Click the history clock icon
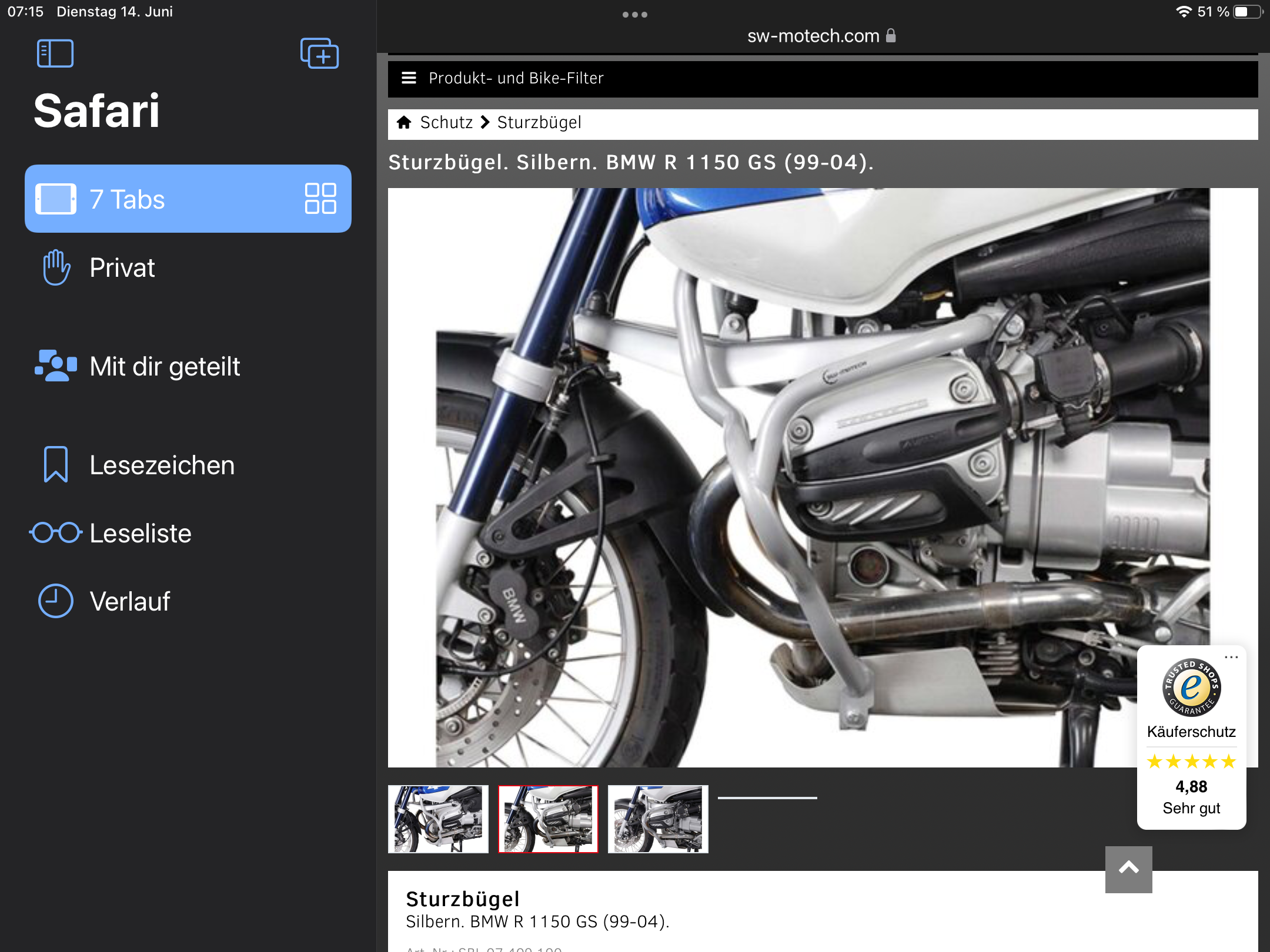 tap(56, 601)
